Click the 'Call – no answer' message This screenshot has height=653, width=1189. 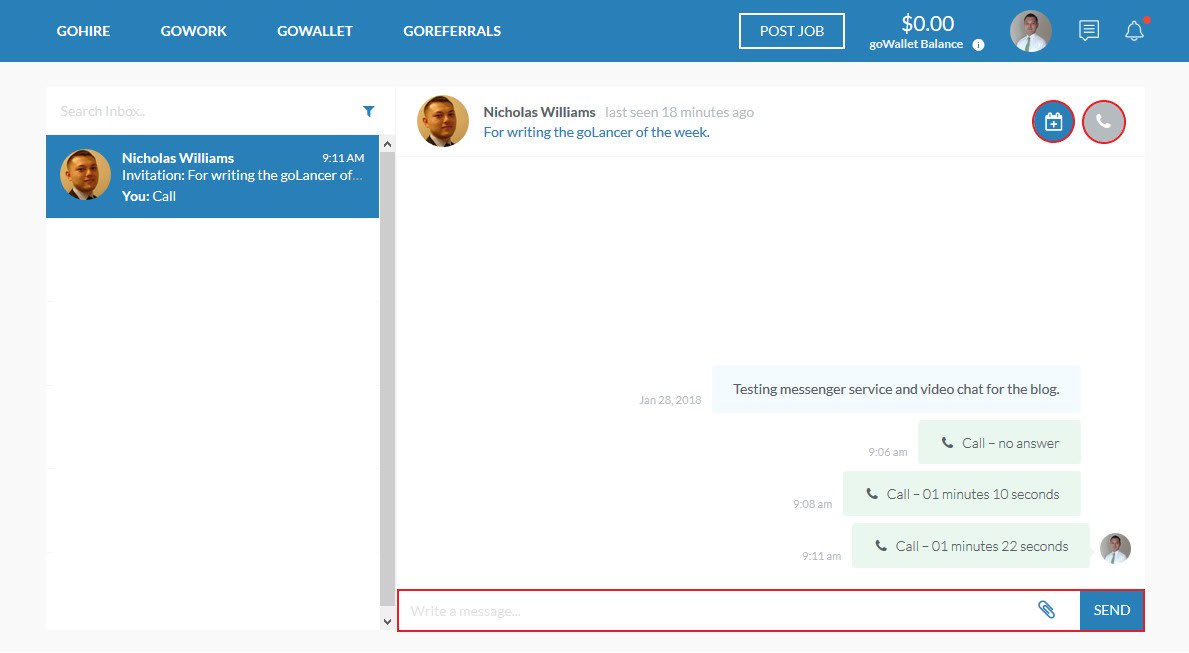(999, 443)
